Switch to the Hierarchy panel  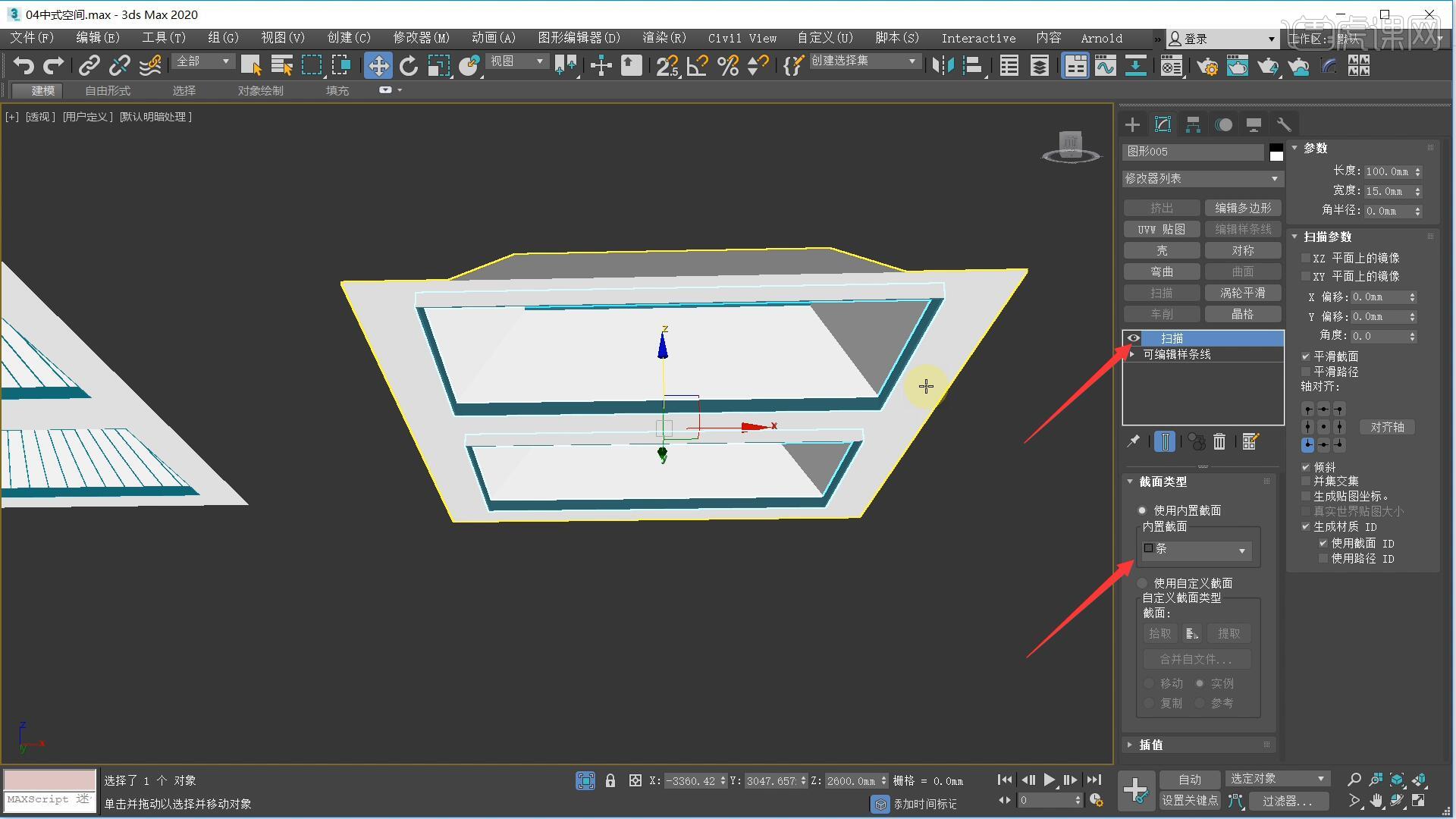[x=1193, y=124]
